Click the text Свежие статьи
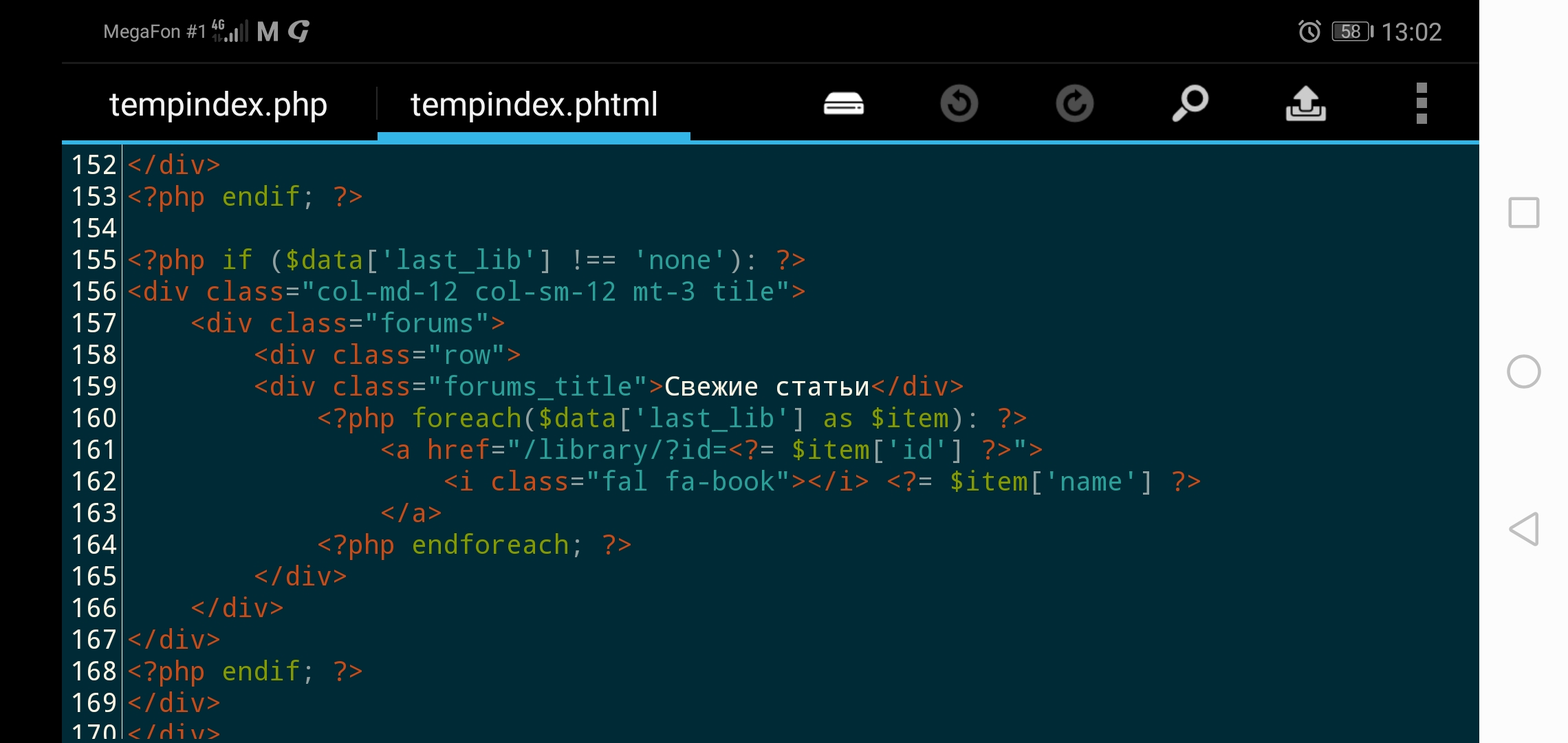This screenshot has height=743, width=1568. click(x=766, y=387)
